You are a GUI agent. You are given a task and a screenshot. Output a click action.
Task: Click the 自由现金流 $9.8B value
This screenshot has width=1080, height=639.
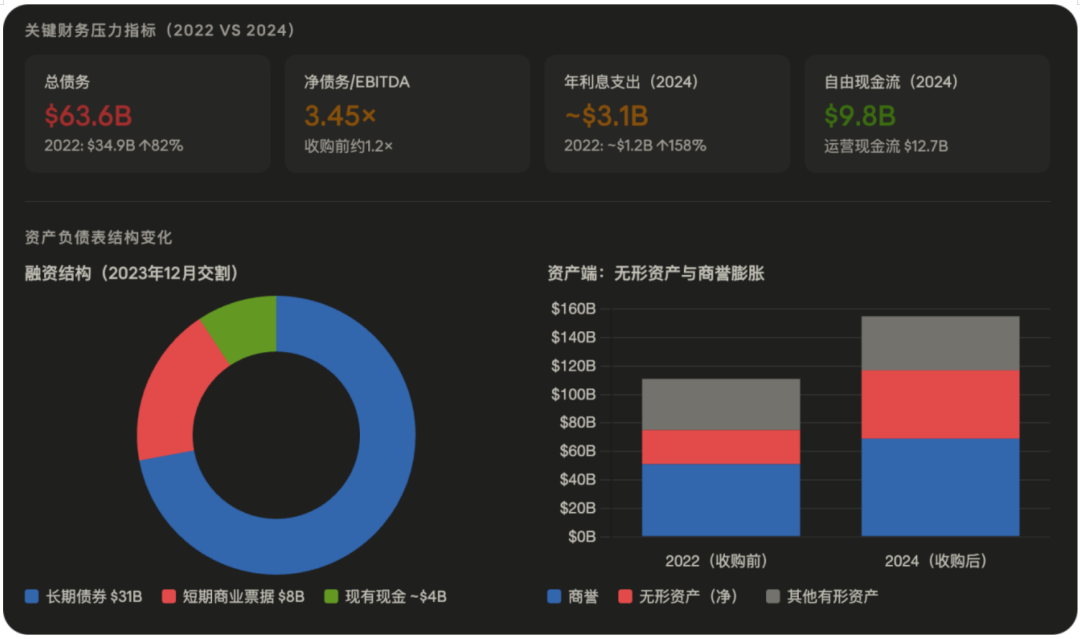point(859,115)
